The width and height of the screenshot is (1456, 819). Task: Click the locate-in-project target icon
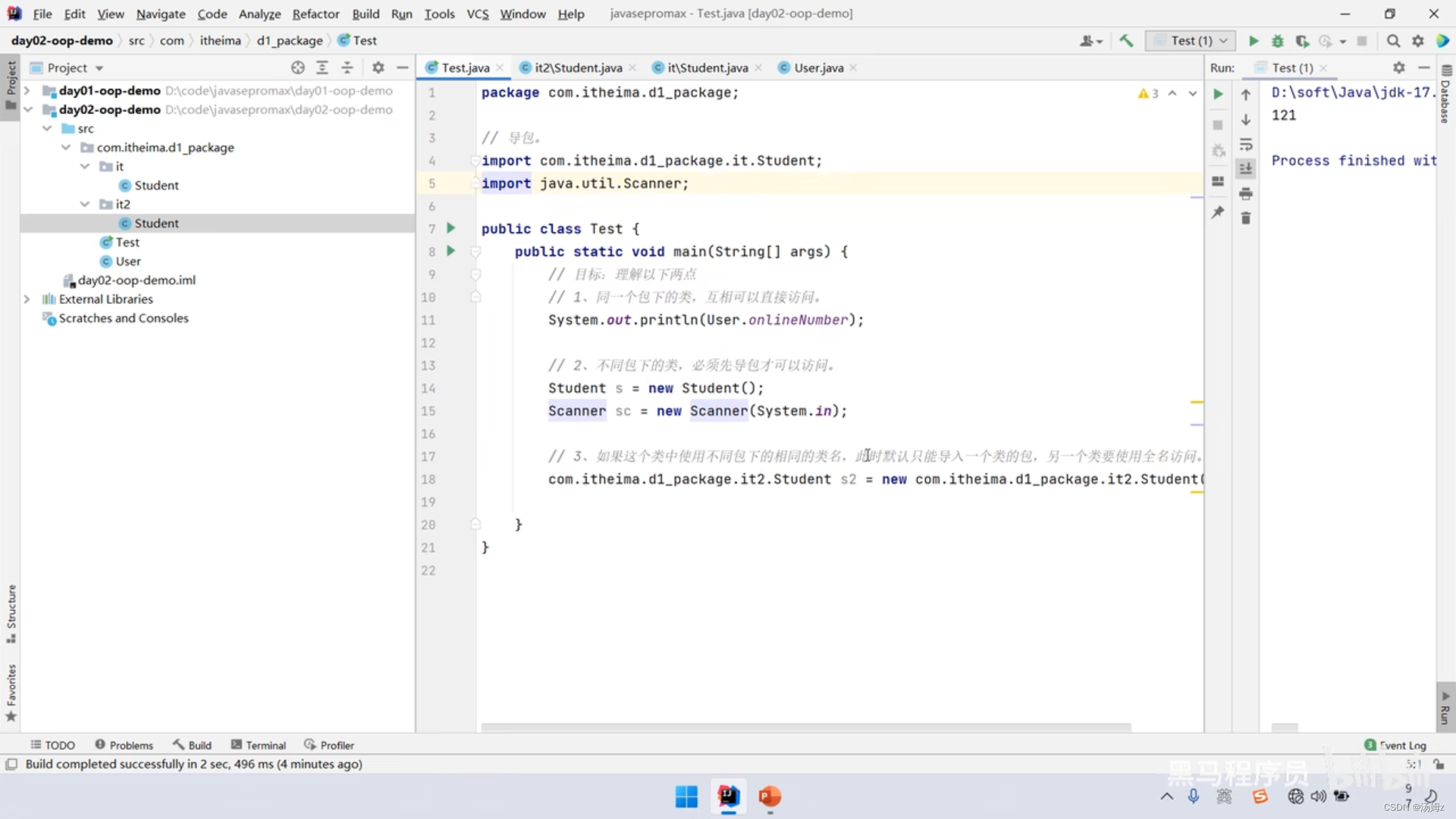(x=298, y=67)
